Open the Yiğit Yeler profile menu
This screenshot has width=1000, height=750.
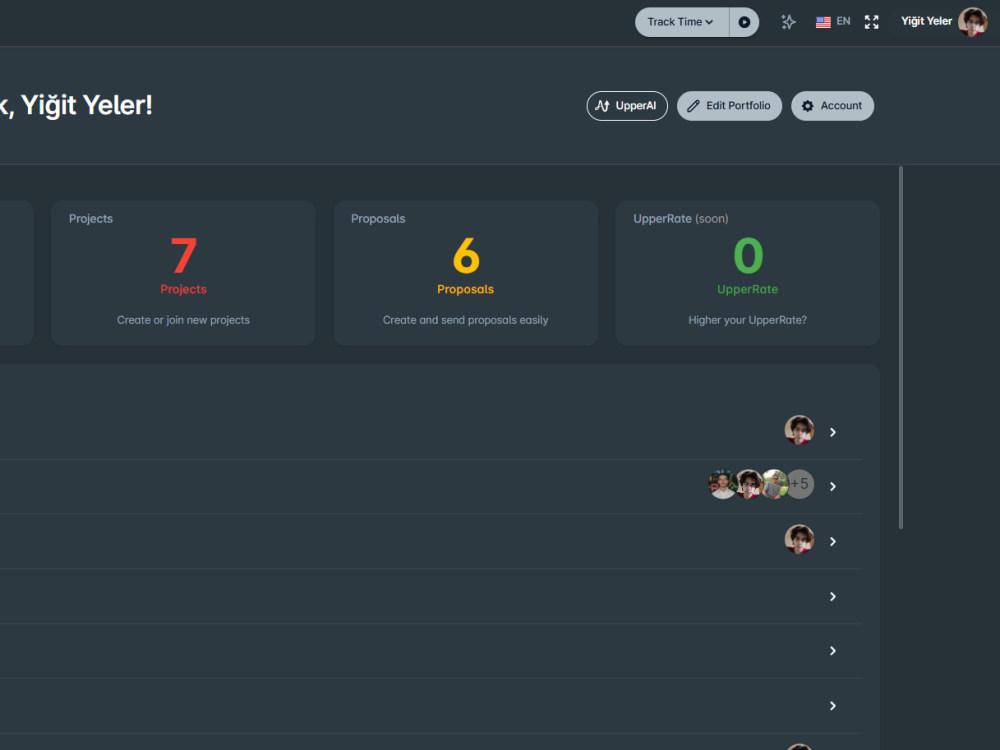tap(943, 22)
